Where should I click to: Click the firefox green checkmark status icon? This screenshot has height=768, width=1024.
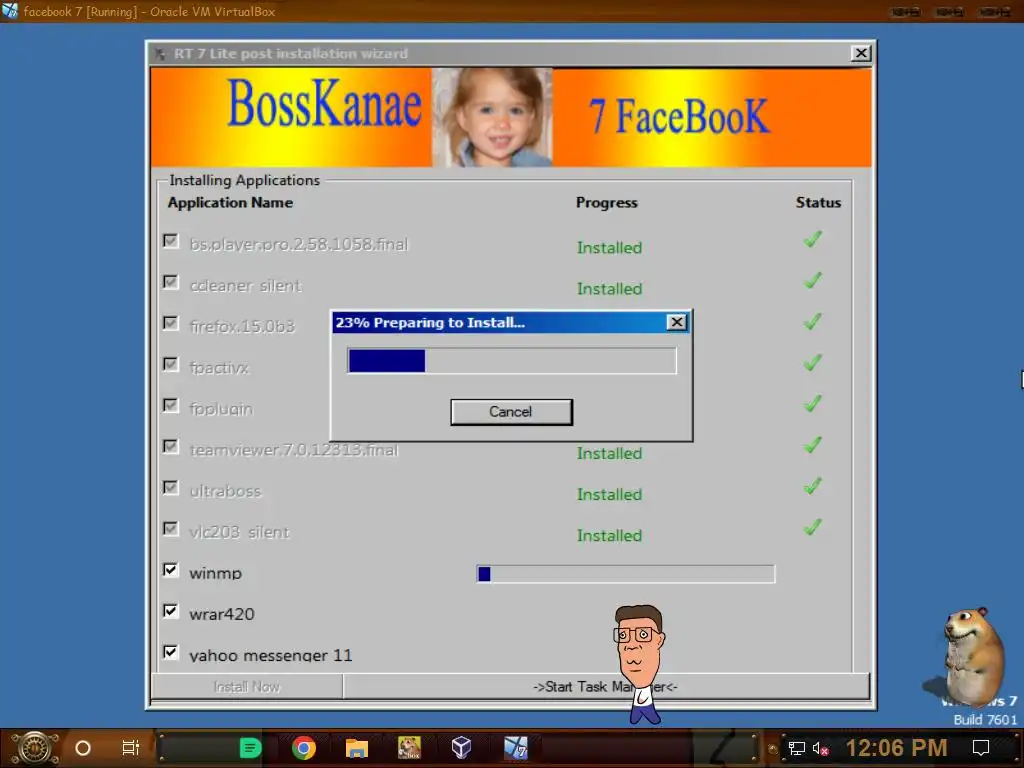point(812,322)
